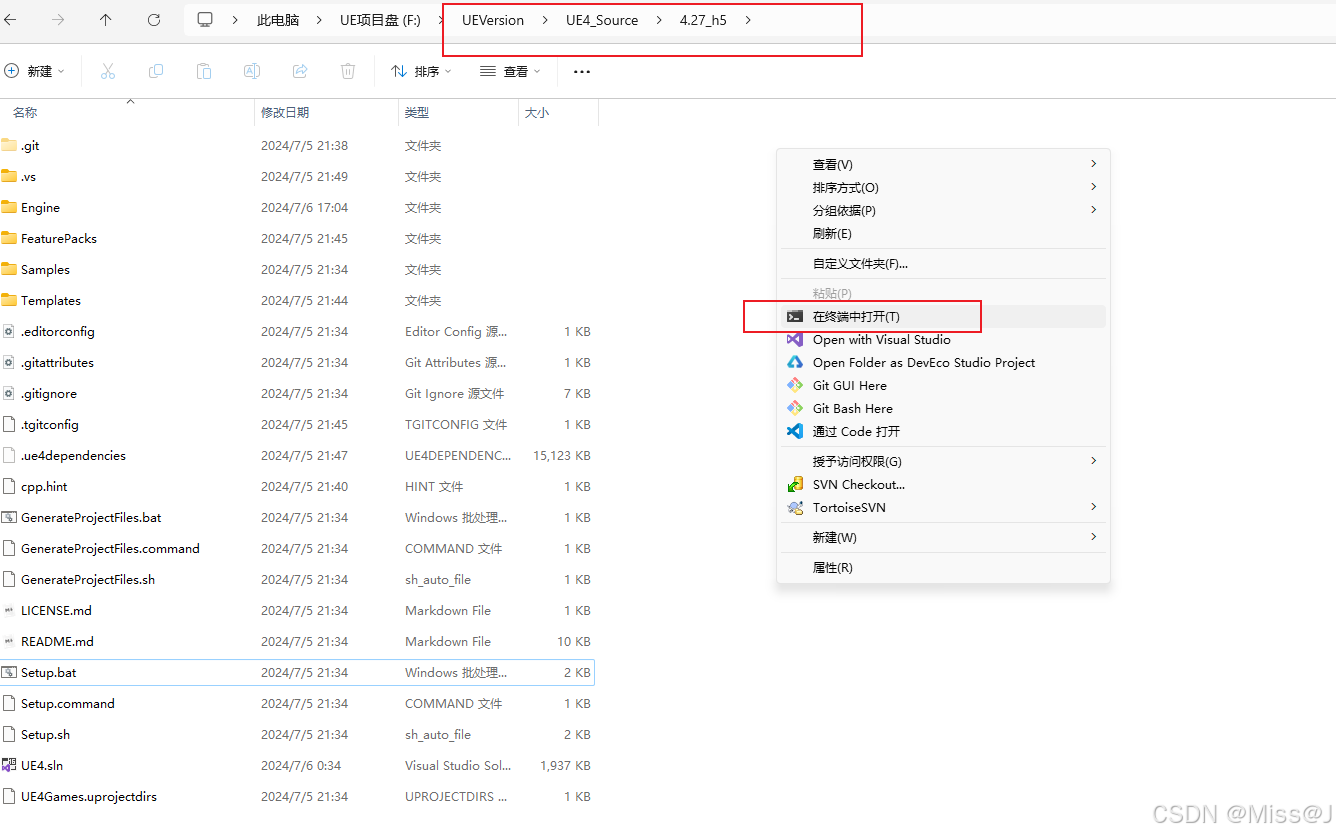Select the Setup.bat batch file icon
The image size is (1336, 836).
pos(9,672)
